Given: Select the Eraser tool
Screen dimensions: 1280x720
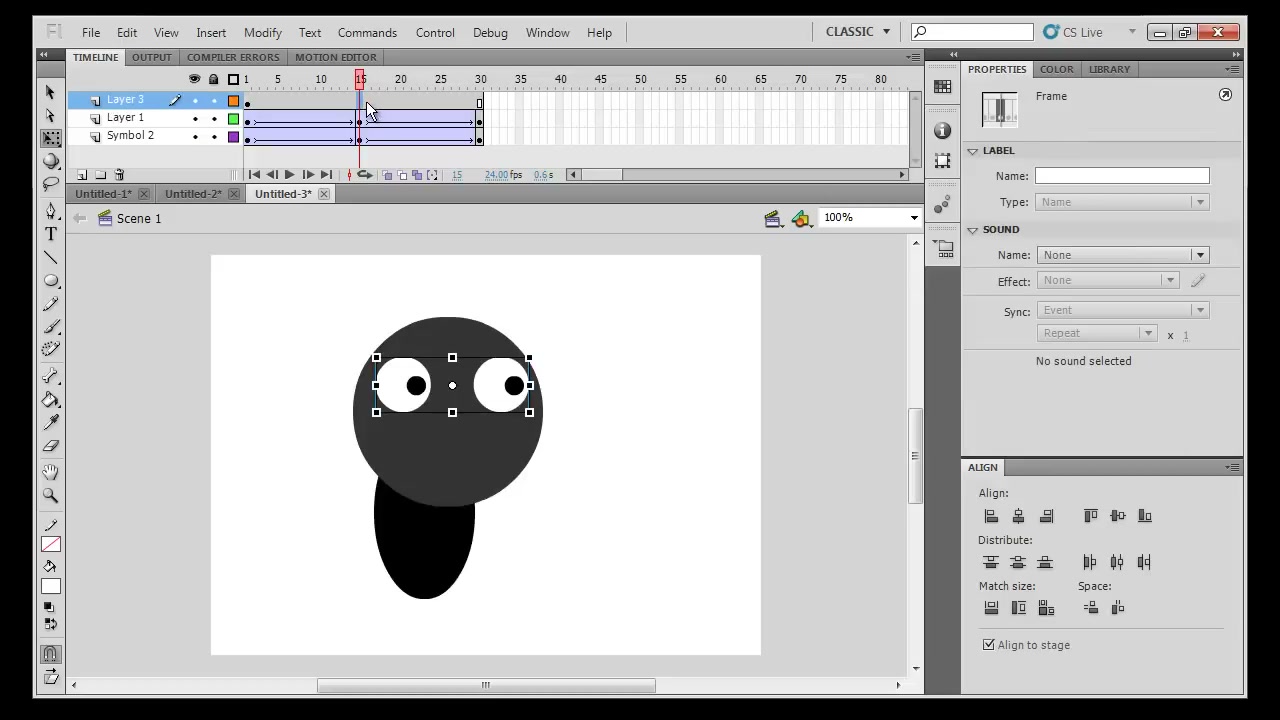Looking at the screenshot, I should (51, 445).
